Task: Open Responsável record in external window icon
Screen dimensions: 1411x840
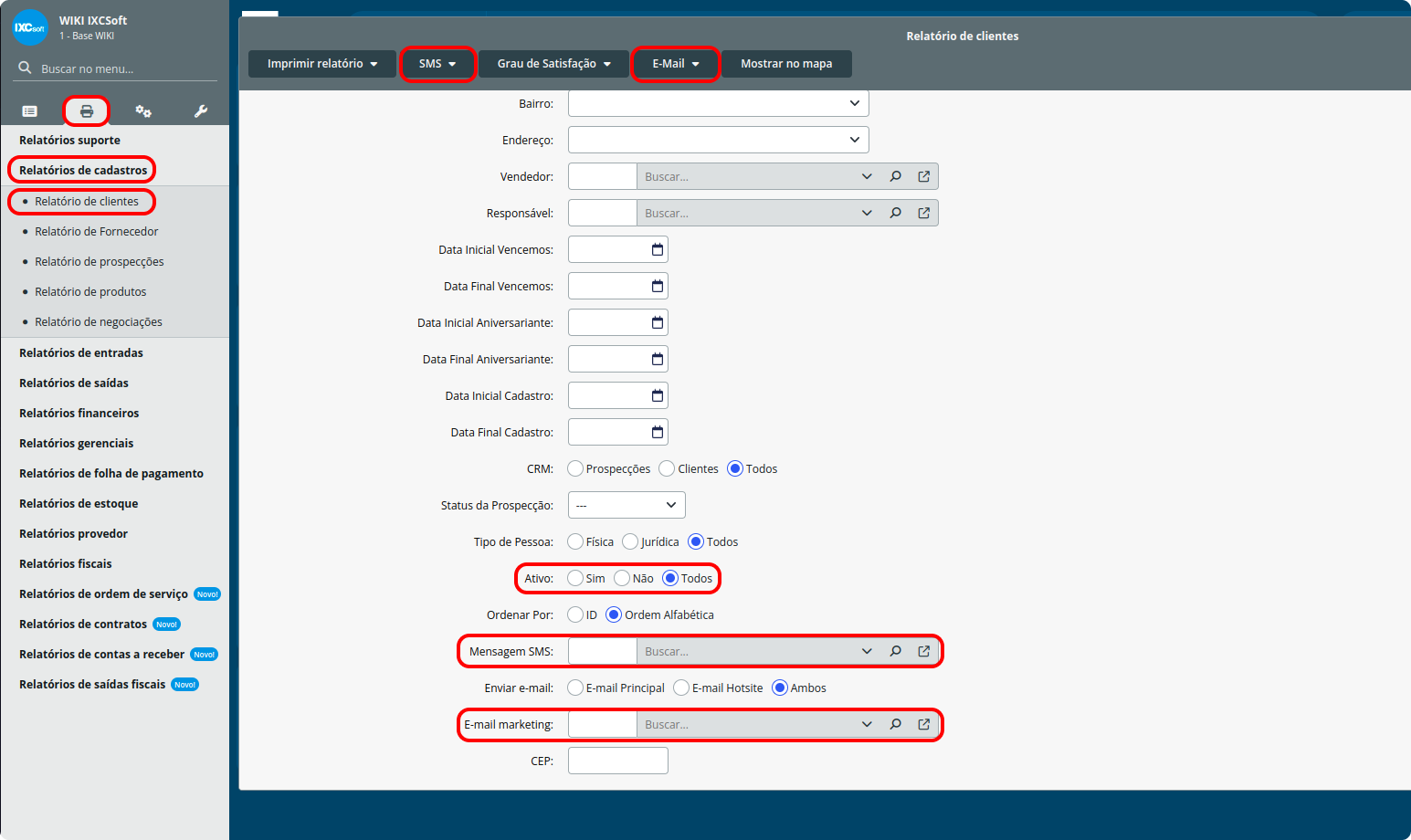Action: pos(924,213)
